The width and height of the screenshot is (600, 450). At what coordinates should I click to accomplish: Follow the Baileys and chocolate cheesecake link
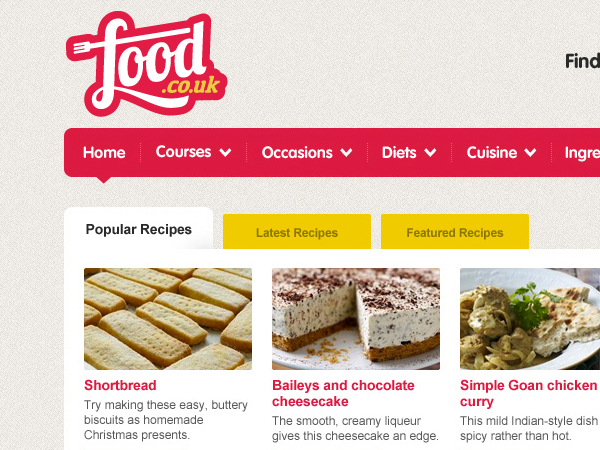point(343,393)
